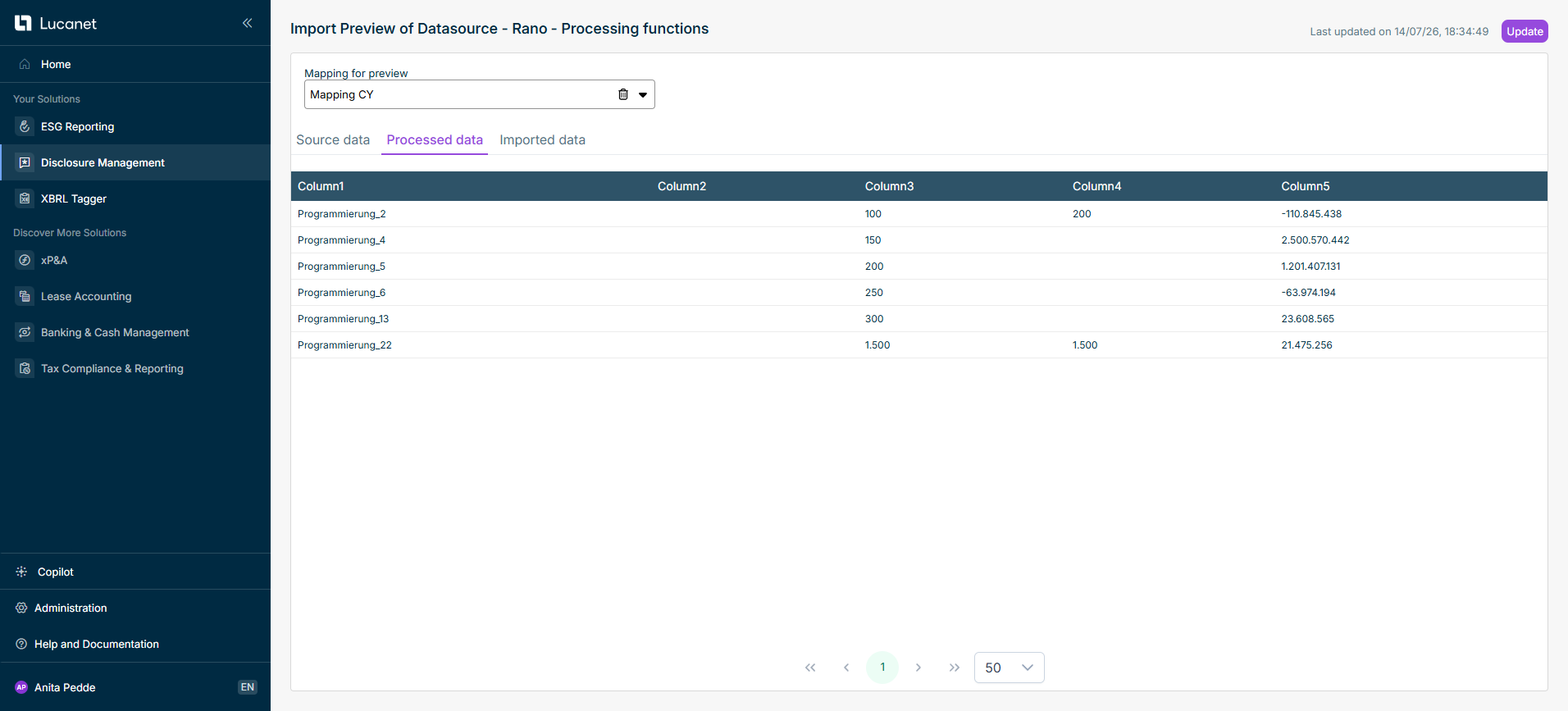Click the Update button
Image resolution: width=1568 pixels, height=711 pixels.
point(1525,31)
